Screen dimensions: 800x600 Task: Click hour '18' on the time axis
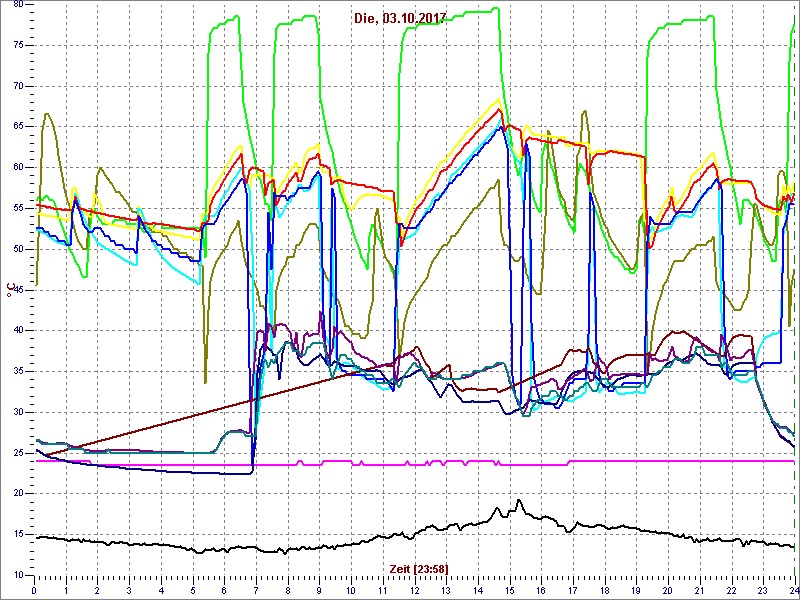point(605,589)
